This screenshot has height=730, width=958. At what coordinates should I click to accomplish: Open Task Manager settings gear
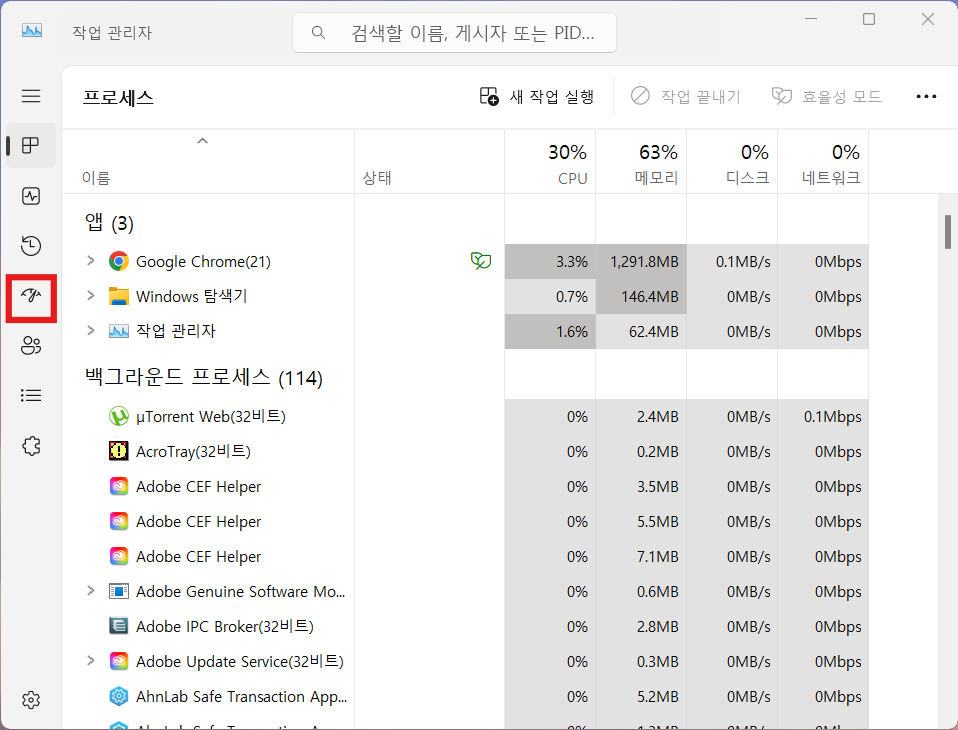click(31, 700)
